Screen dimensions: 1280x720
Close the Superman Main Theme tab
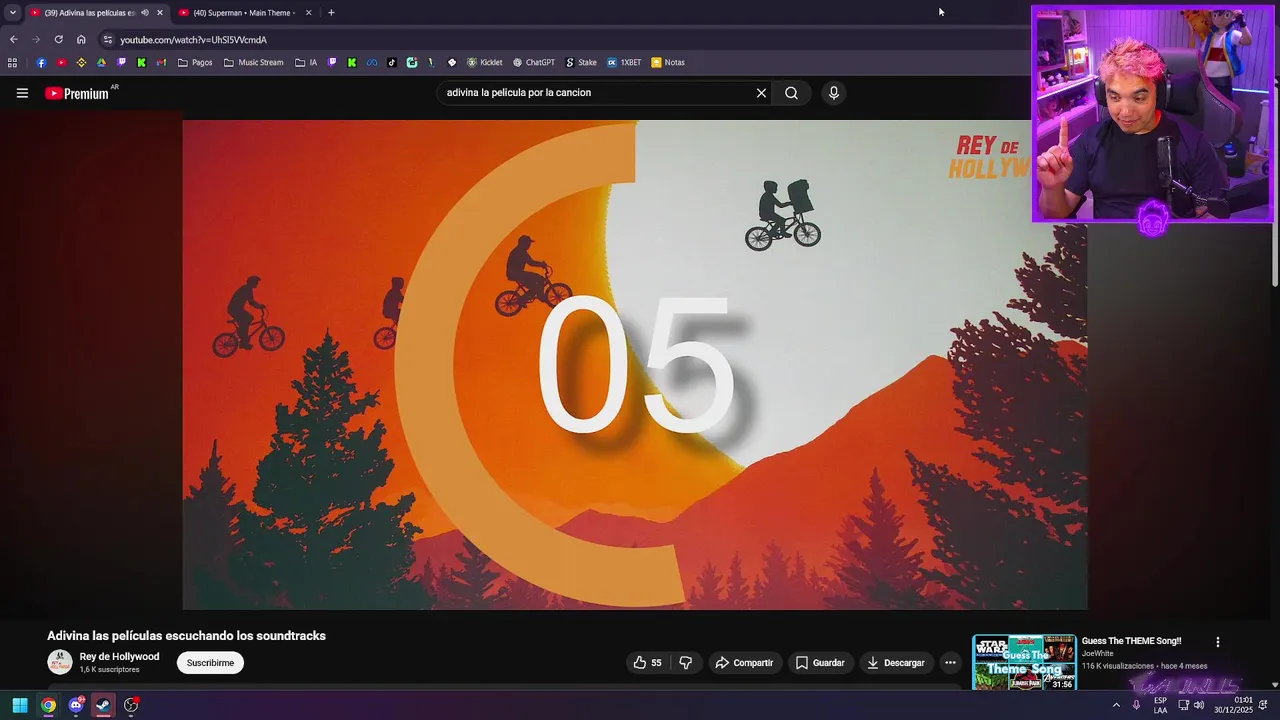tap(308, 13)
